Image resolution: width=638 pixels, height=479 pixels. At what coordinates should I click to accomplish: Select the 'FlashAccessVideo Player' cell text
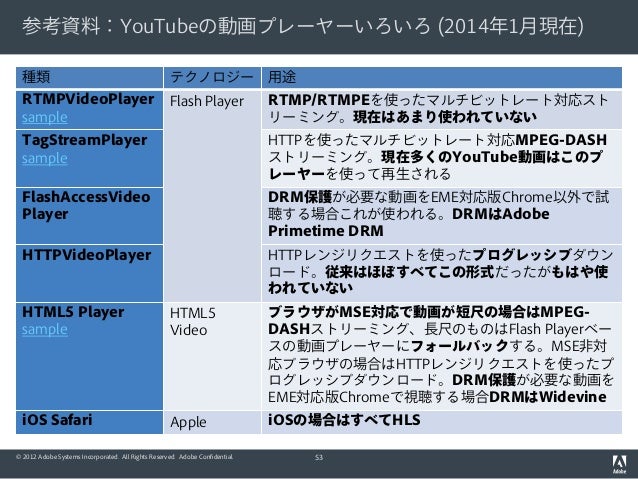(x=86, y=206)
